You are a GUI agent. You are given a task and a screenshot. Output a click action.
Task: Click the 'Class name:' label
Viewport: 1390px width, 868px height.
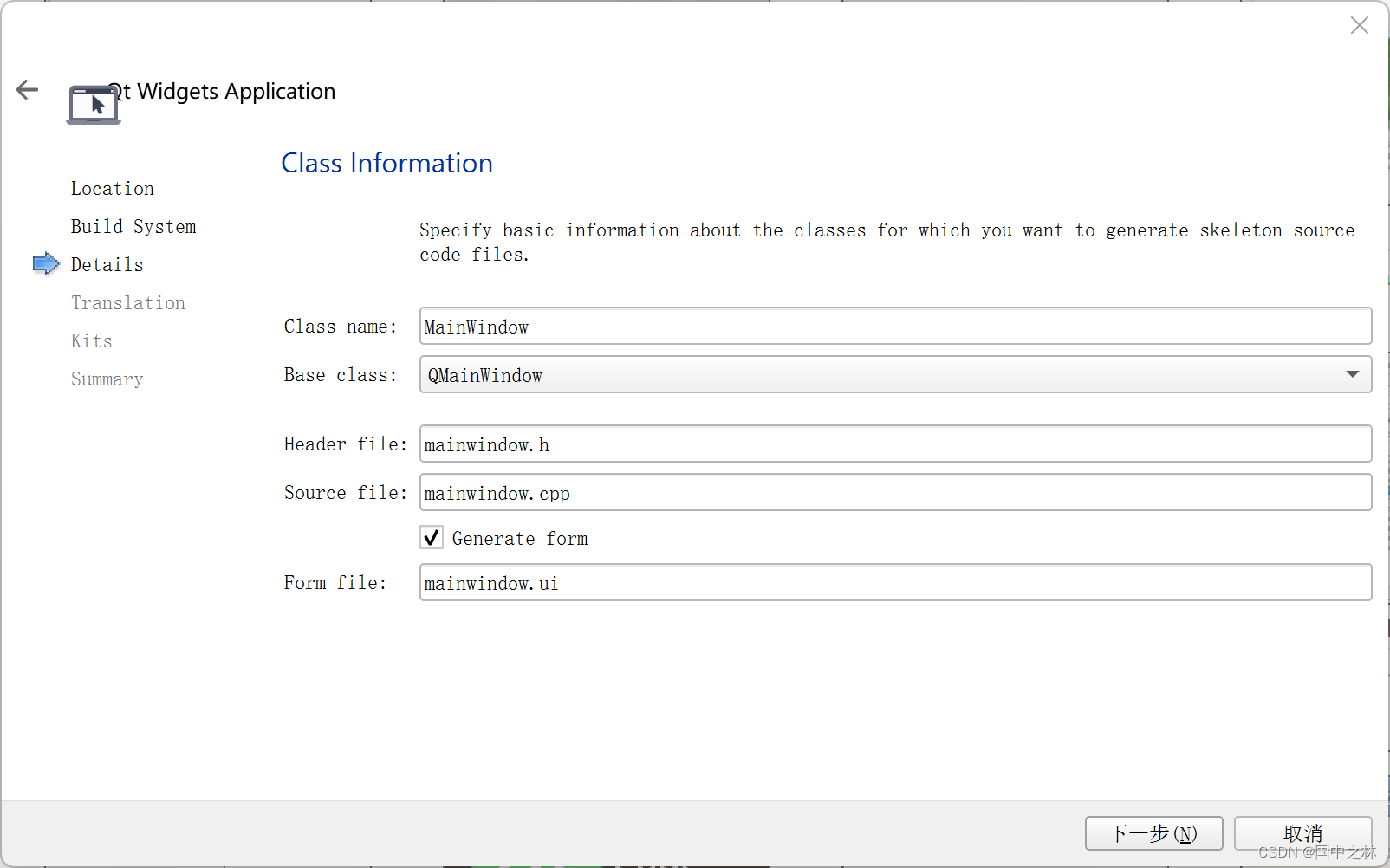coord(341,327)
